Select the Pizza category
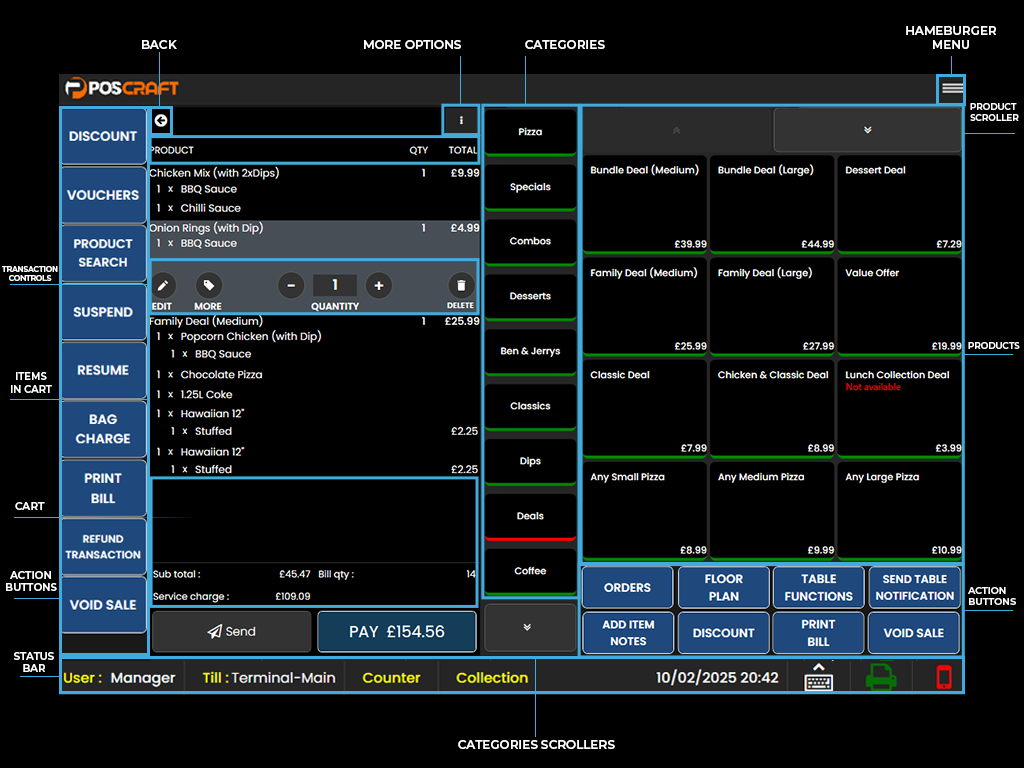The image size is (1024, 768). coord(530,132)
